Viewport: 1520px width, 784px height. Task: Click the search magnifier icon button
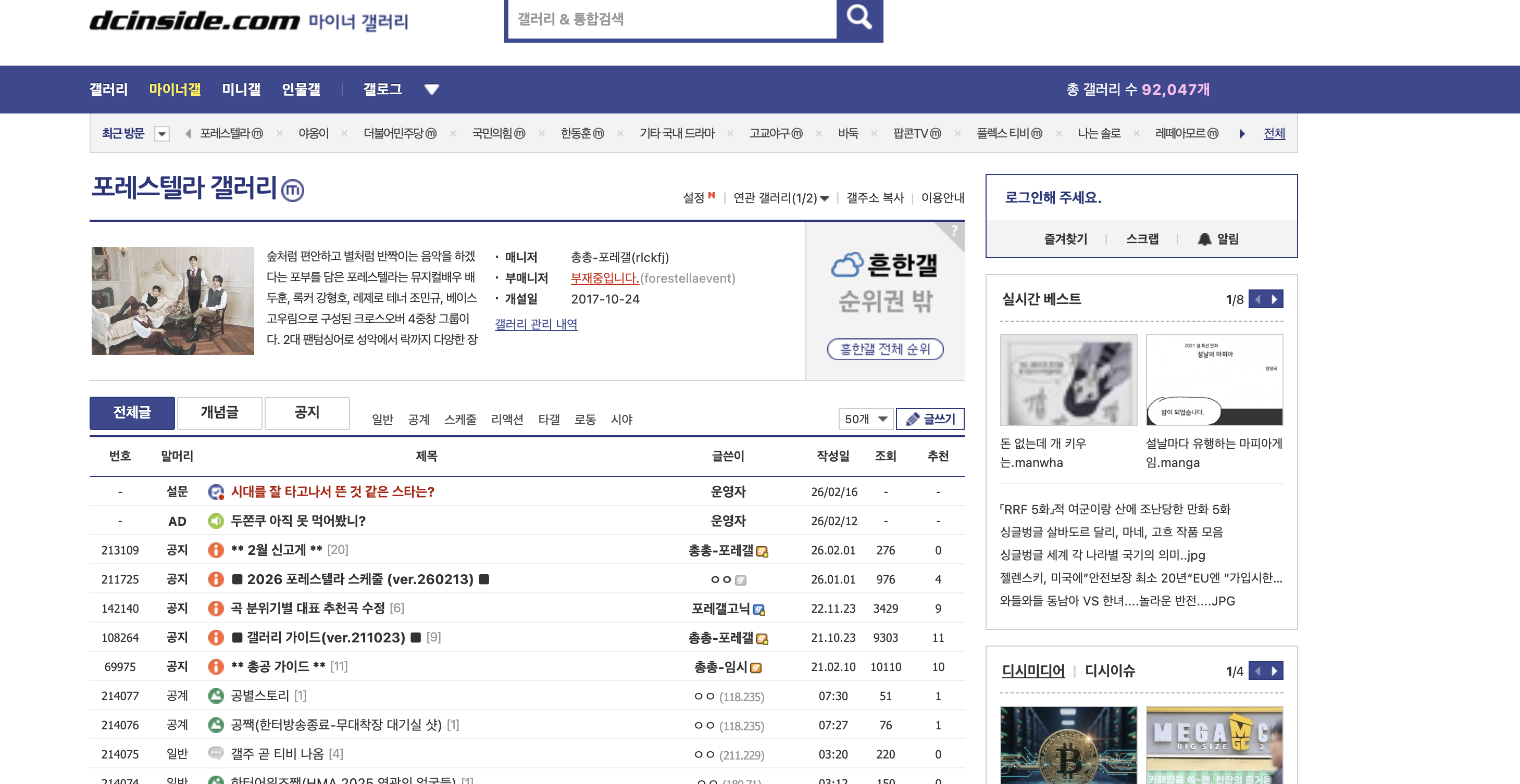point(859,18)
